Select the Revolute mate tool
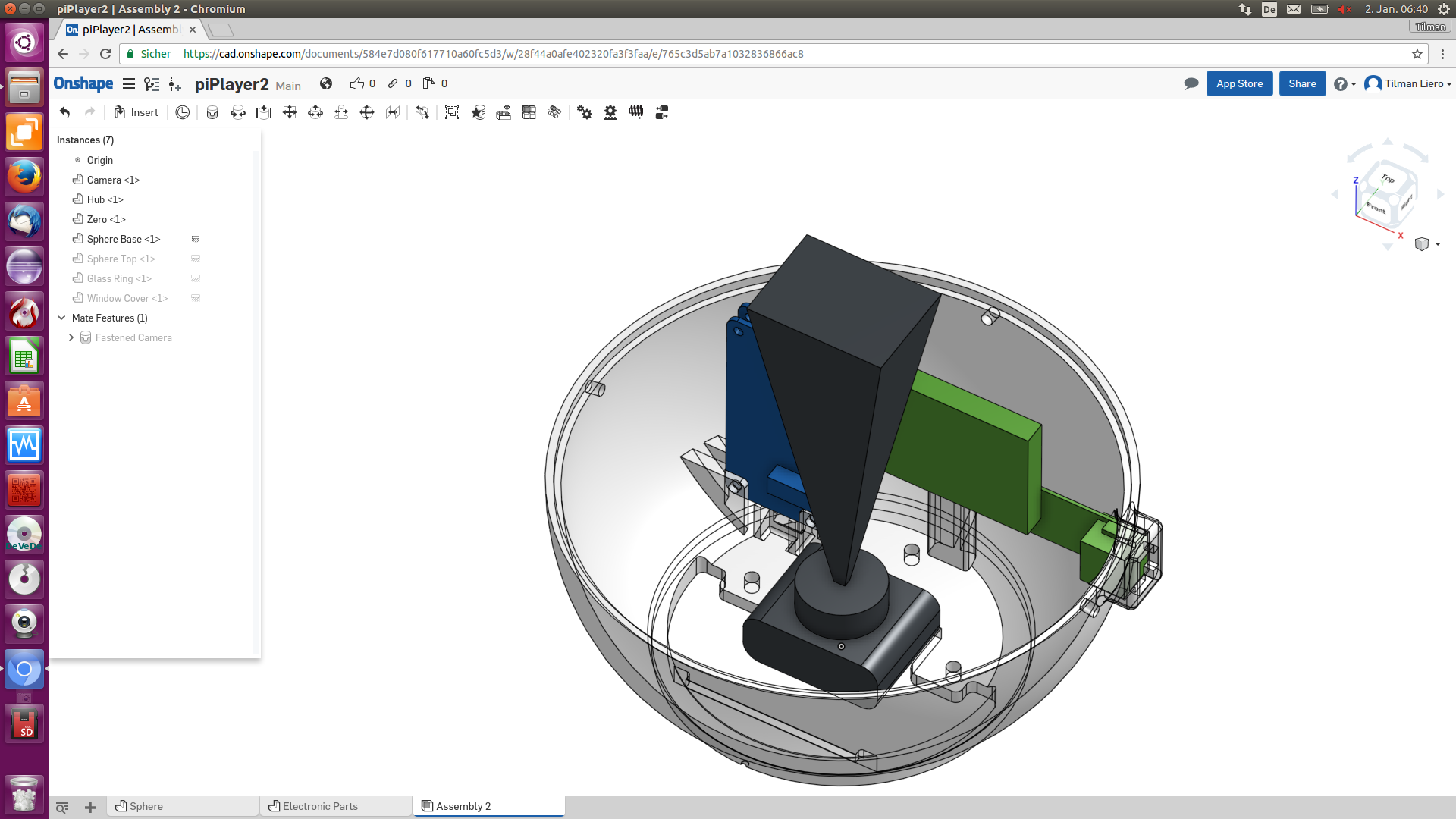1456x819 pixels. 238,112
